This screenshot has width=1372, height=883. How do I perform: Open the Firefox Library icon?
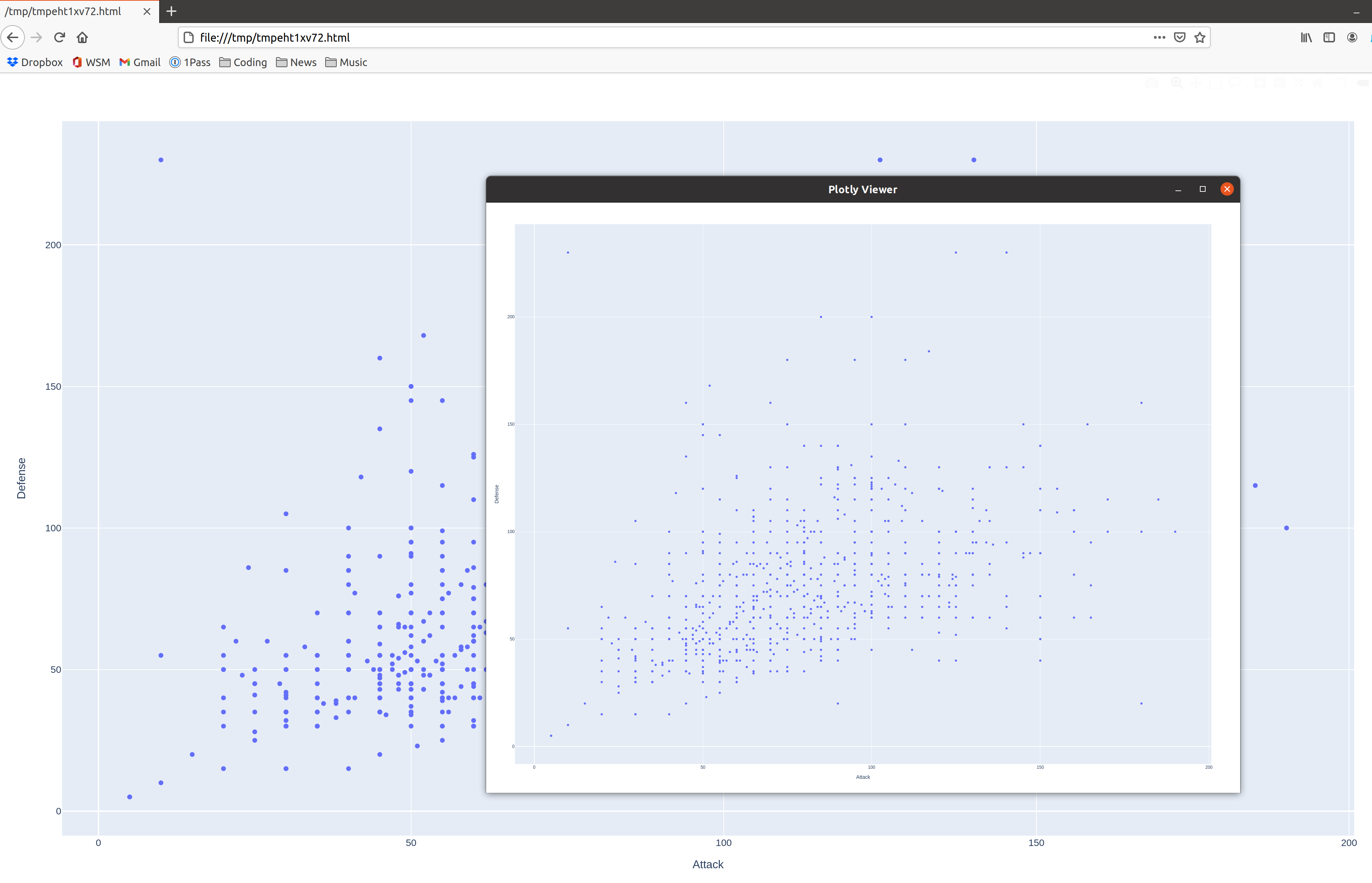[x=1306, y=37]
